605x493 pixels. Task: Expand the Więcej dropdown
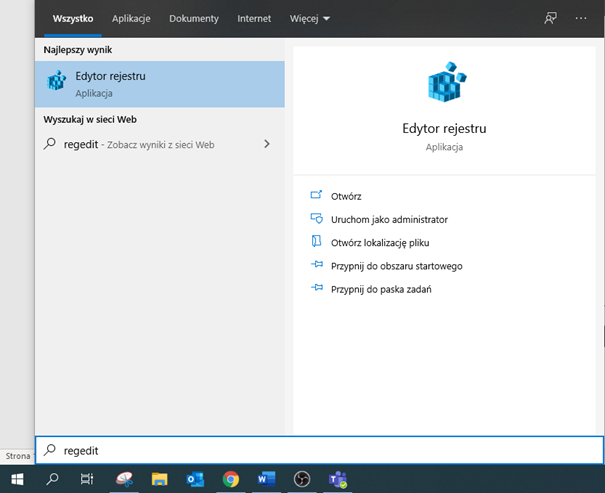pyautogui.click(x=309, y=19)
